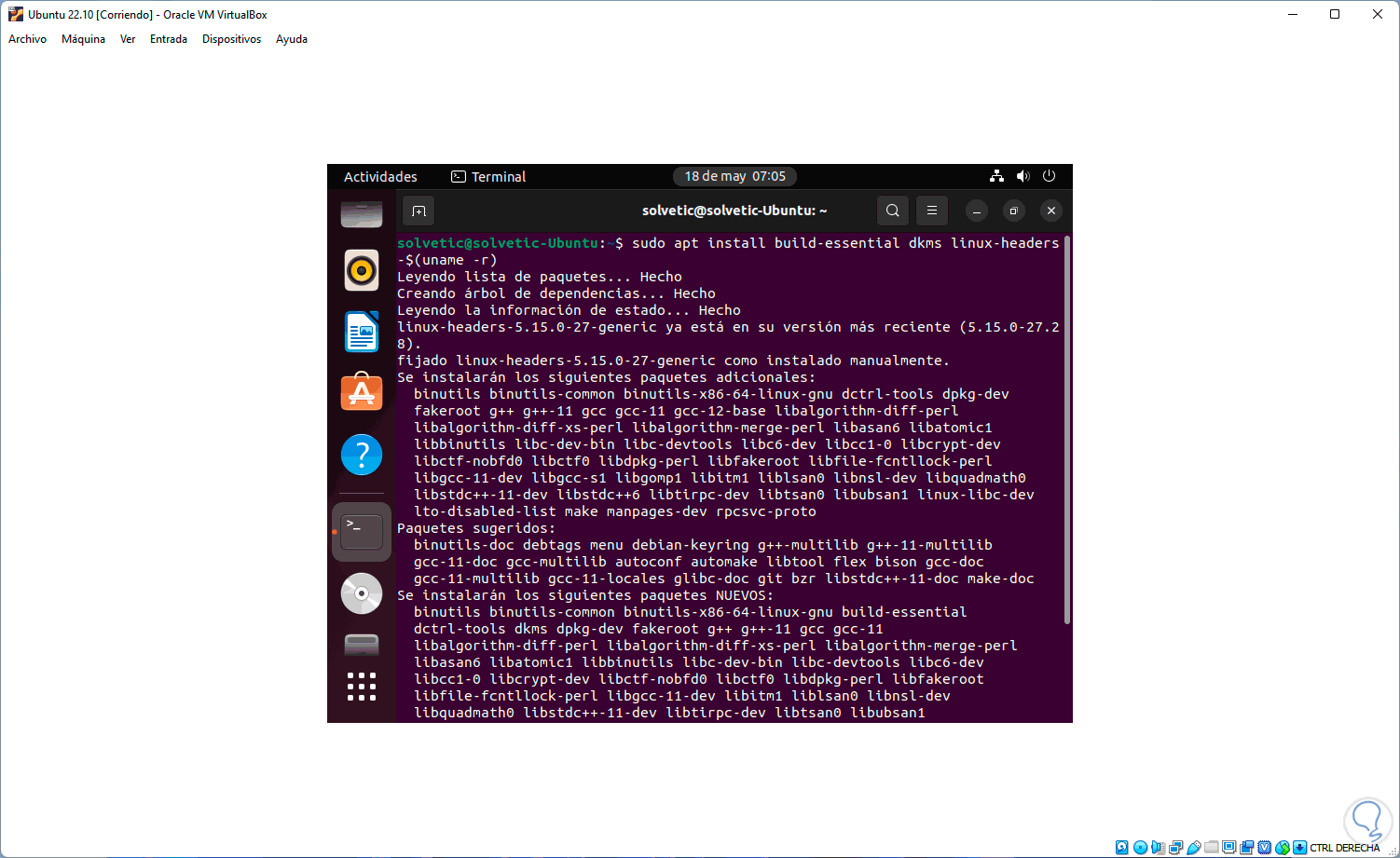
Task: Click 'Leyendo la información de estado' line
Action: (x=569, y=310)
